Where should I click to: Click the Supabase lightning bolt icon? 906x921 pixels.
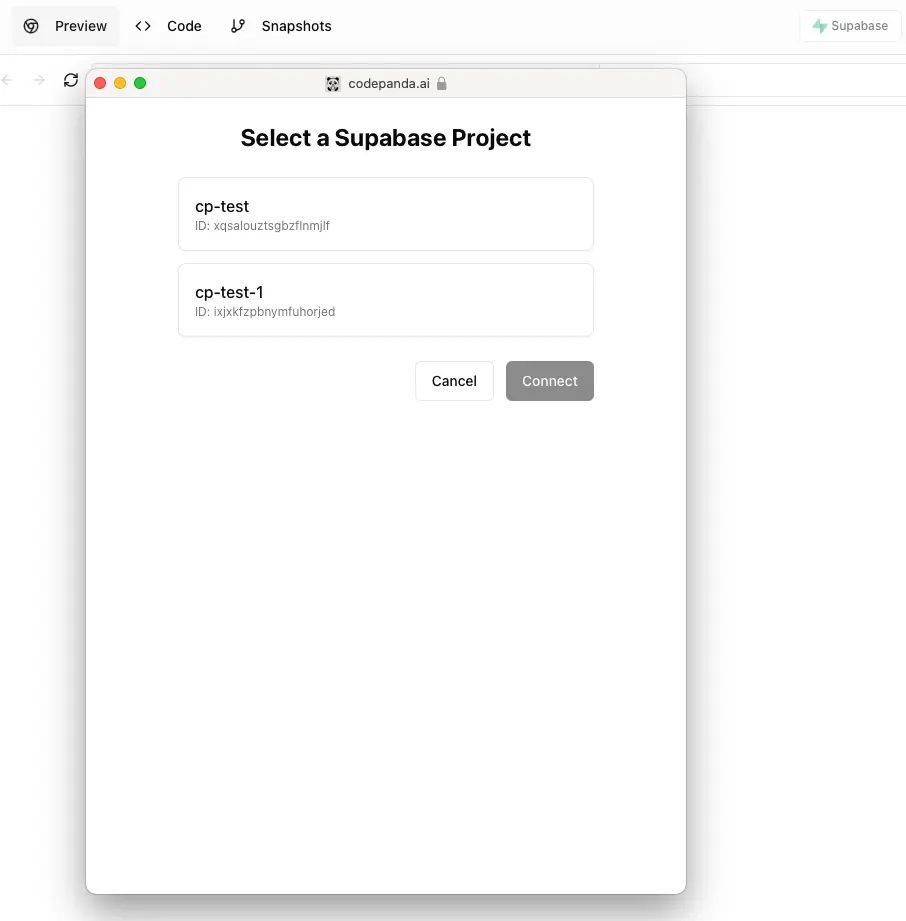[x=820, y=26]
